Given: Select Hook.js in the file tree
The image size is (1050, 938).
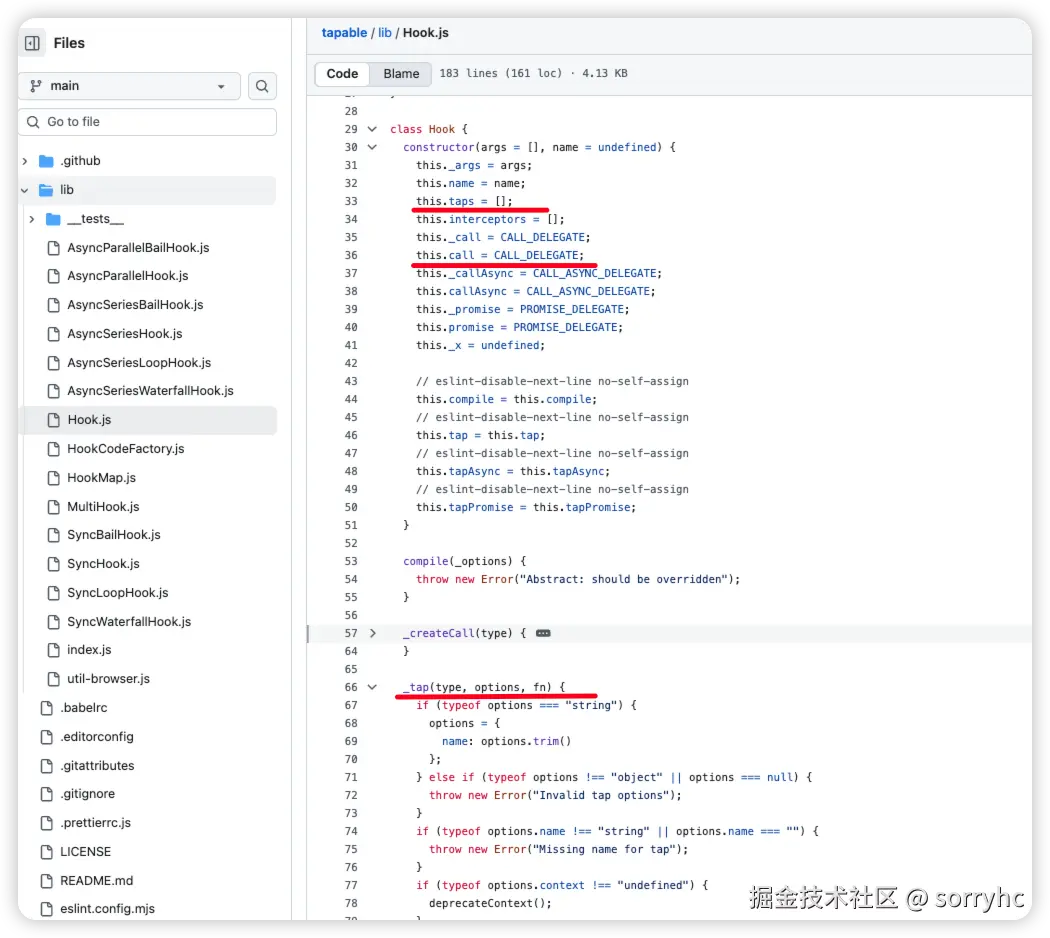Looking at the screenshot, I should pos(148,420).
